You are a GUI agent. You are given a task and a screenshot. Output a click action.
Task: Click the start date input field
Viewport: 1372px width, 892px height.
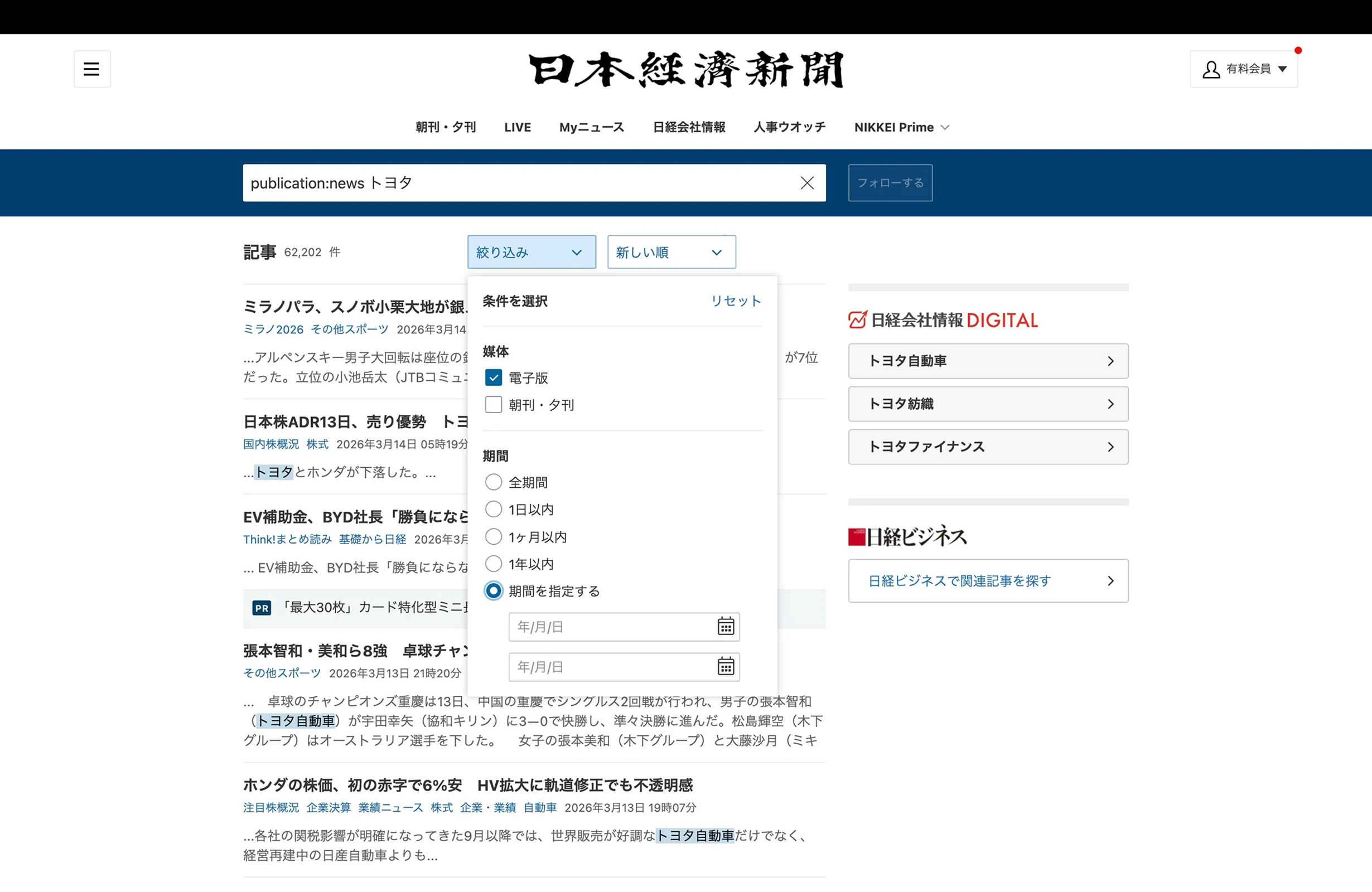[x=624, y=627]
